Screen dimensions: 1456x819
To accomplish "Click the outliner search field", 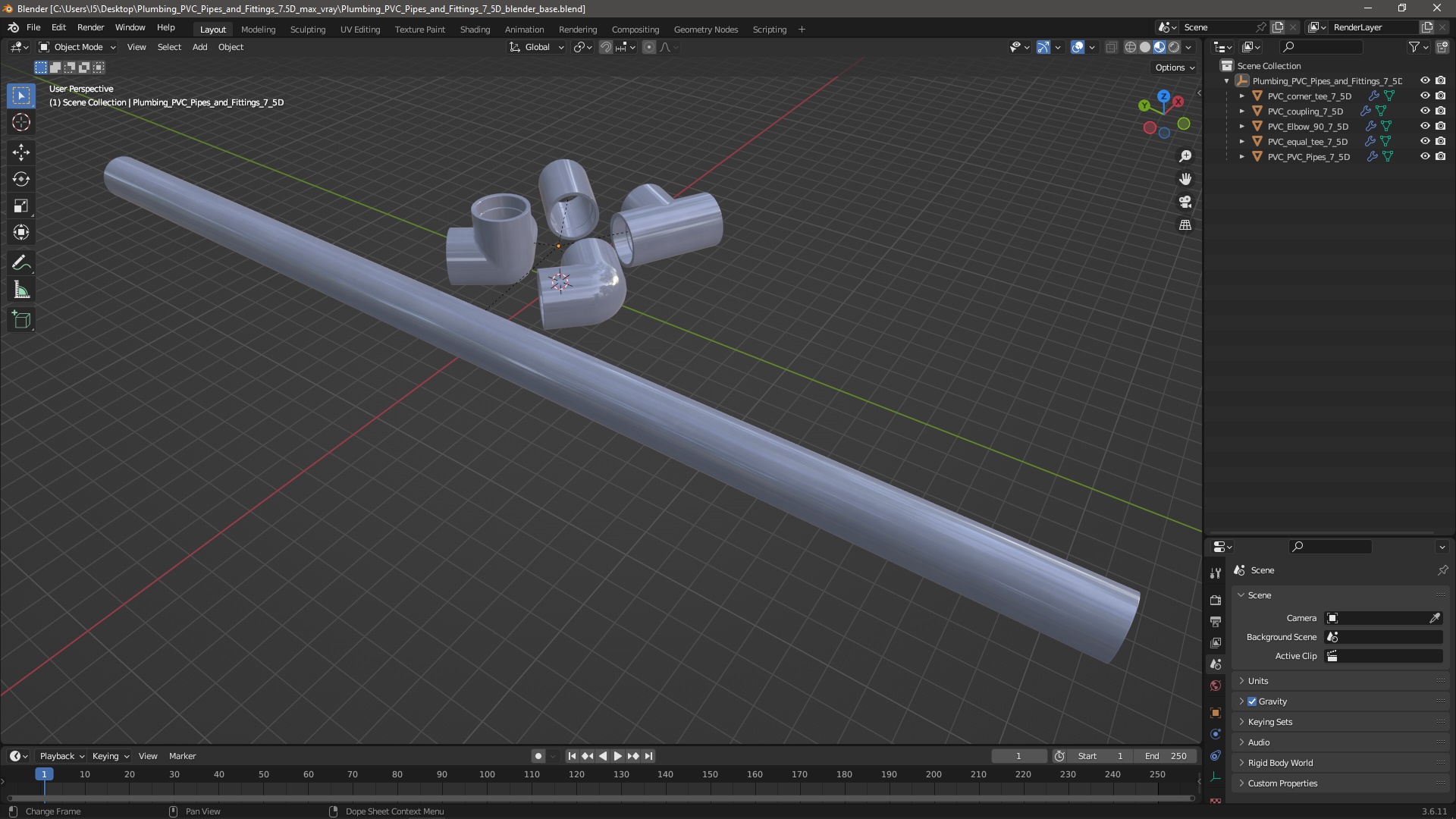I will click(1319, 47).
